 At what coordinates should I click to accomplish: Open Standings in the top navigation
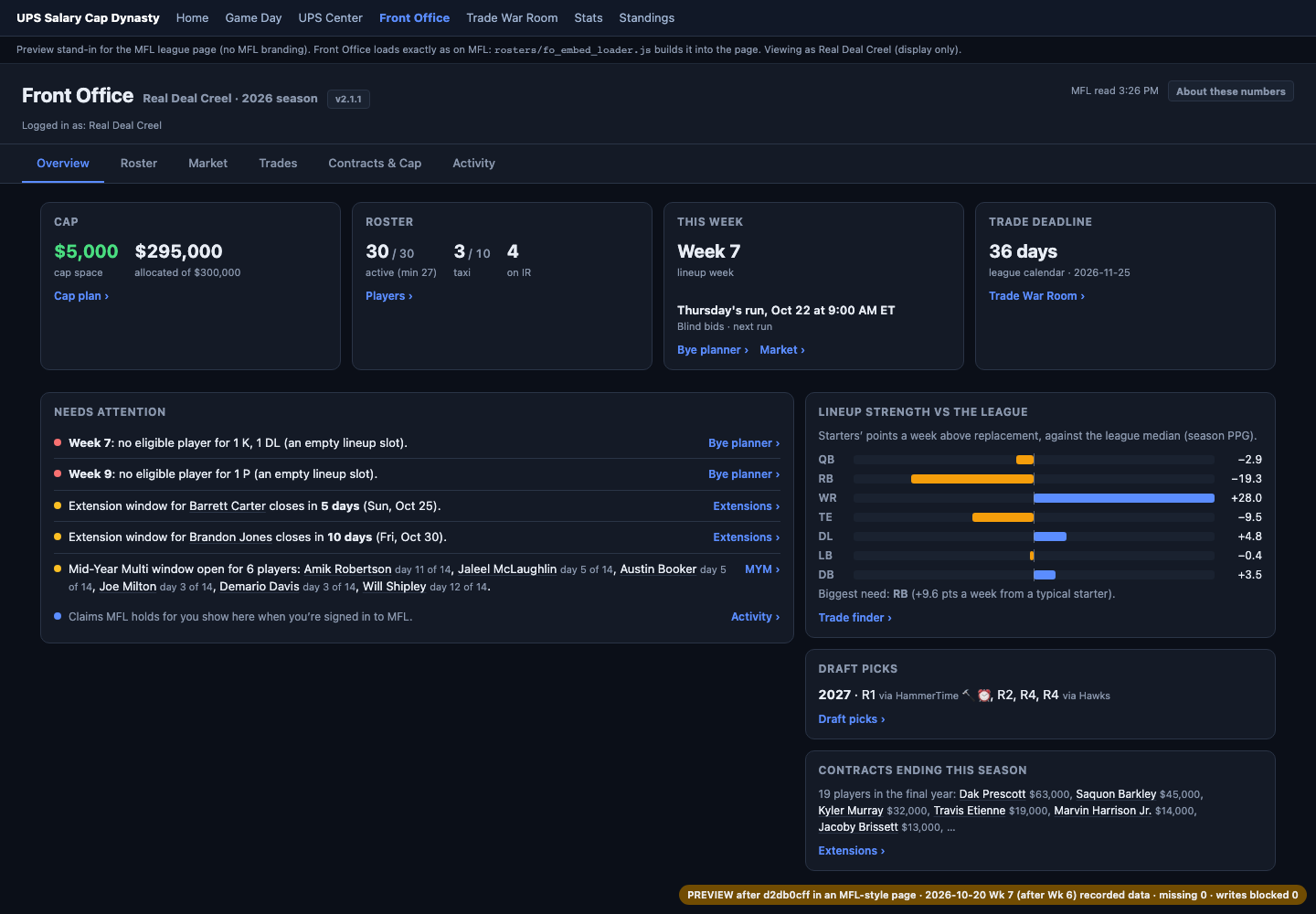pyautogui.click(x=646, y=17)
